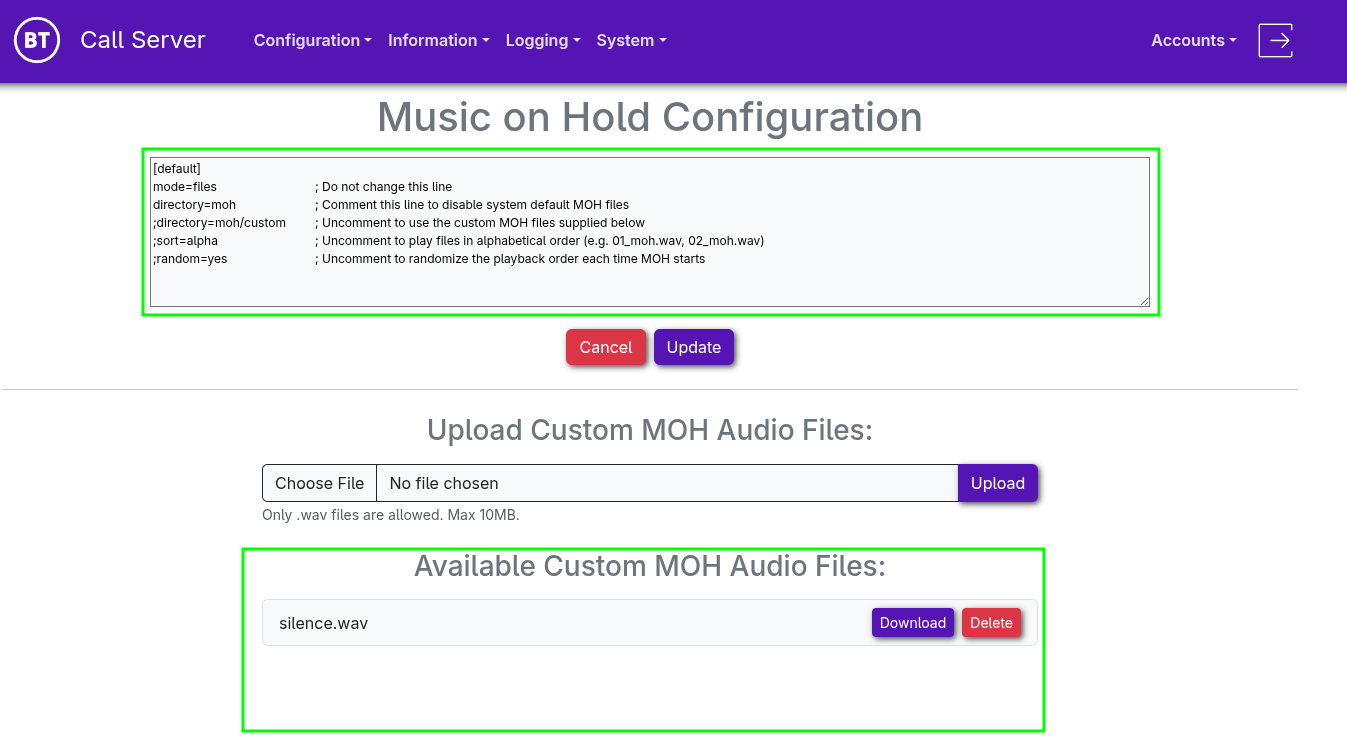
Task: Click inside the MOH configuration text area
Action: pyautogui.click(x=650, y=231)
